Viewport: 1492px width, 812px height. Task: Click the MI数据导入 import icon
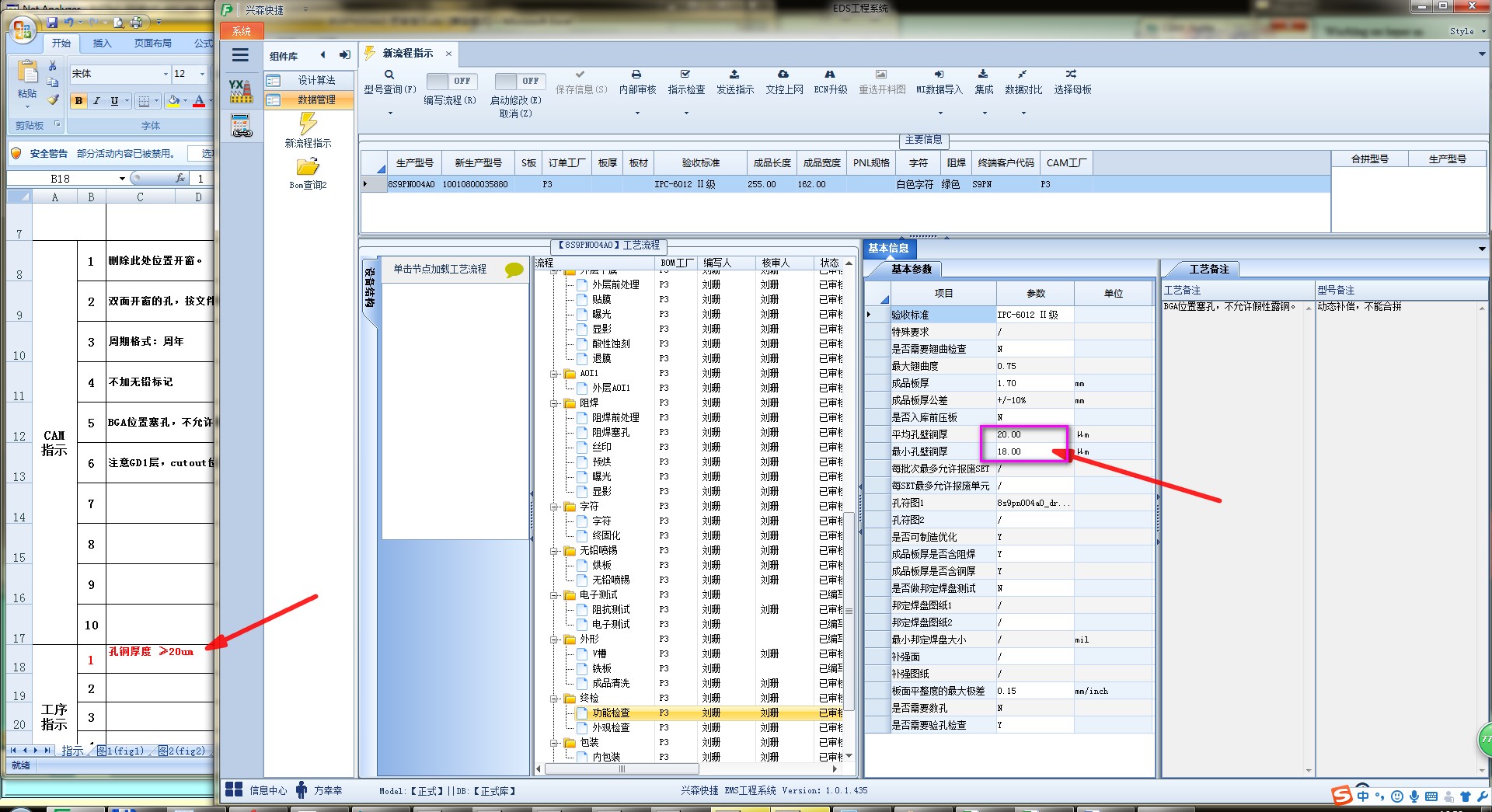[939, 75]
